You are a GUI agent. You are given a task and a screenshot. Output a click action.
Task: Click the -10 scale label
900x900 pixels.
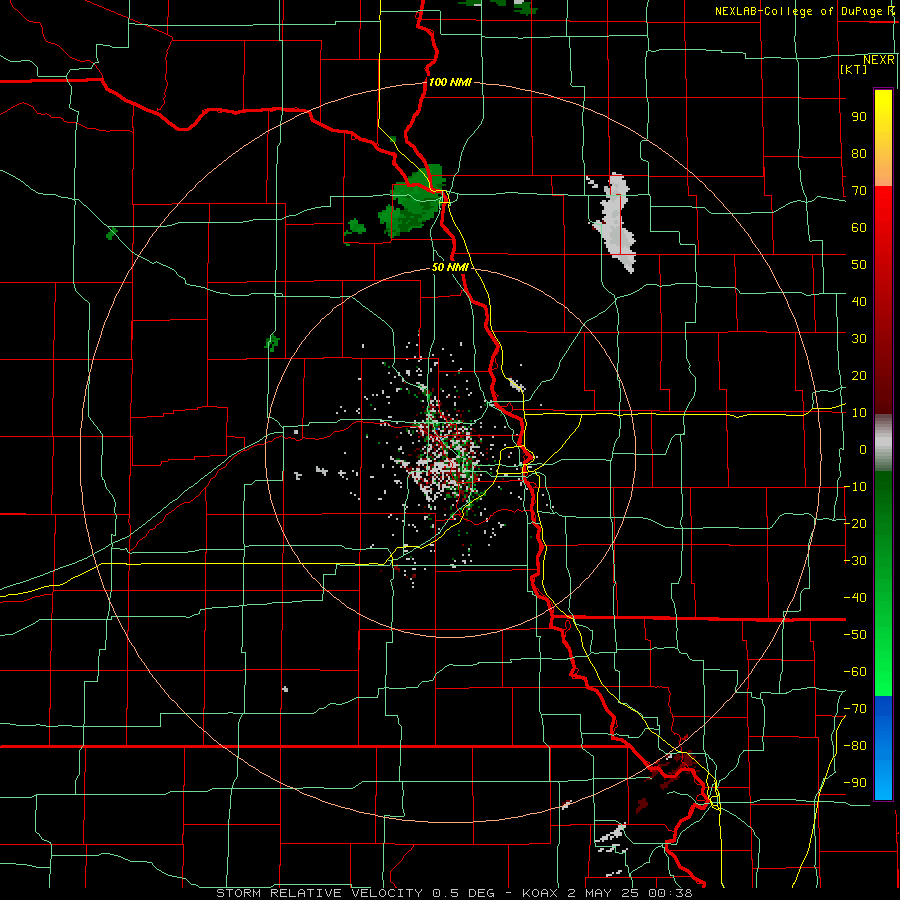[x=855, y=487]
